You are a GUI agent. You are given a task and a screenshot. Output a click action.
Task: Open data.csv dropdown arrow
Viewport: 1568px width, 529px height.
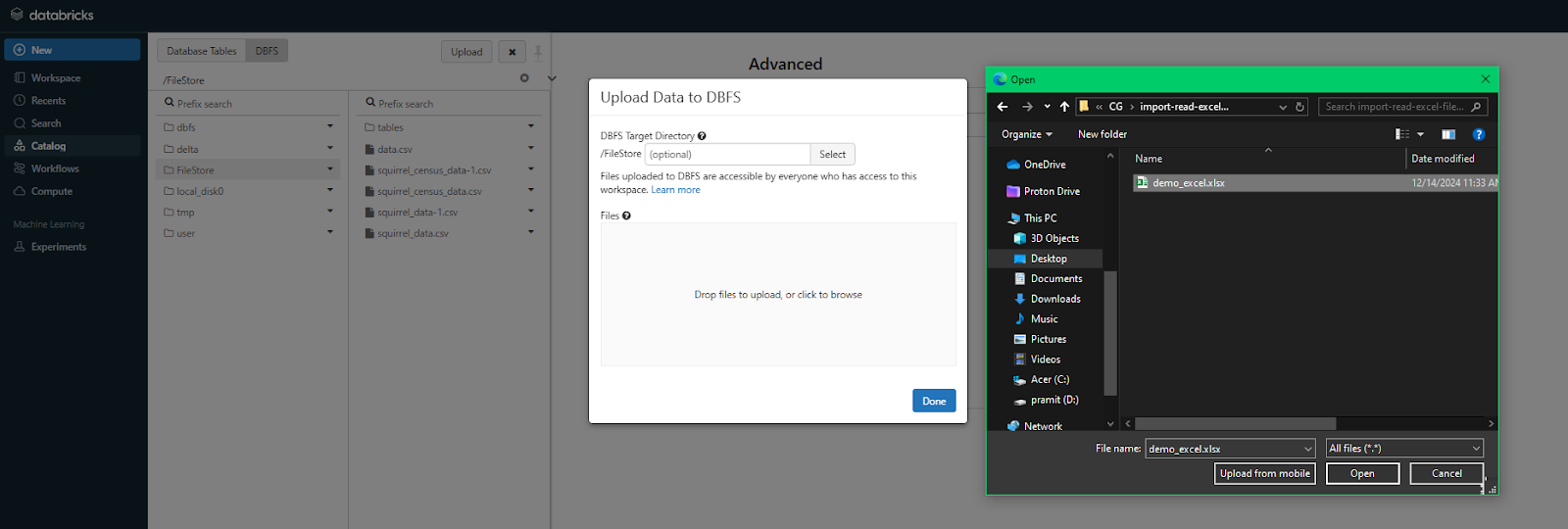click(531, 148)
